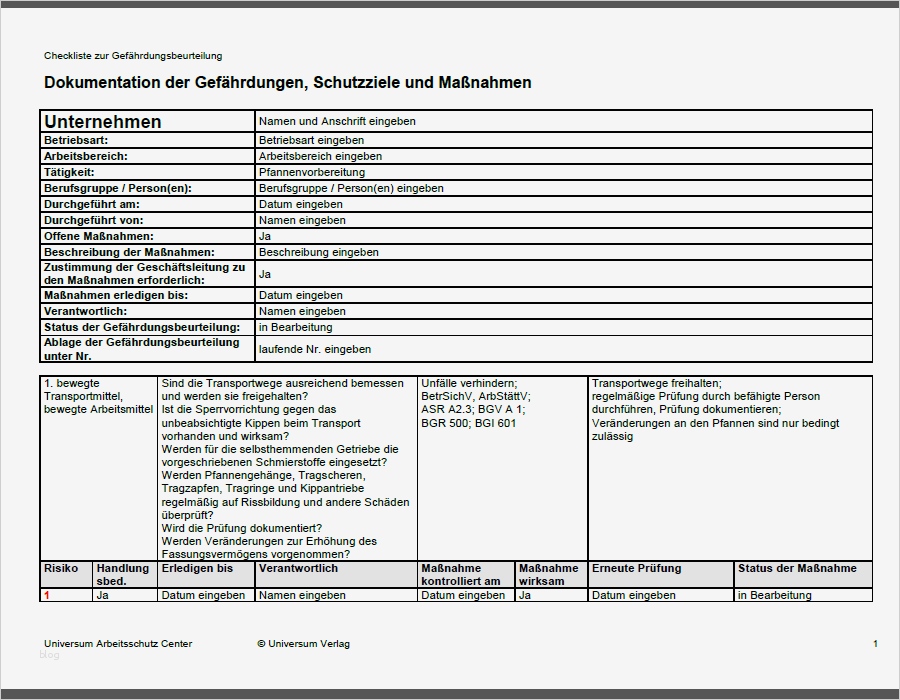Select the Verantwortlich name field
900x700 pixels.
click(x=300, y=311)
